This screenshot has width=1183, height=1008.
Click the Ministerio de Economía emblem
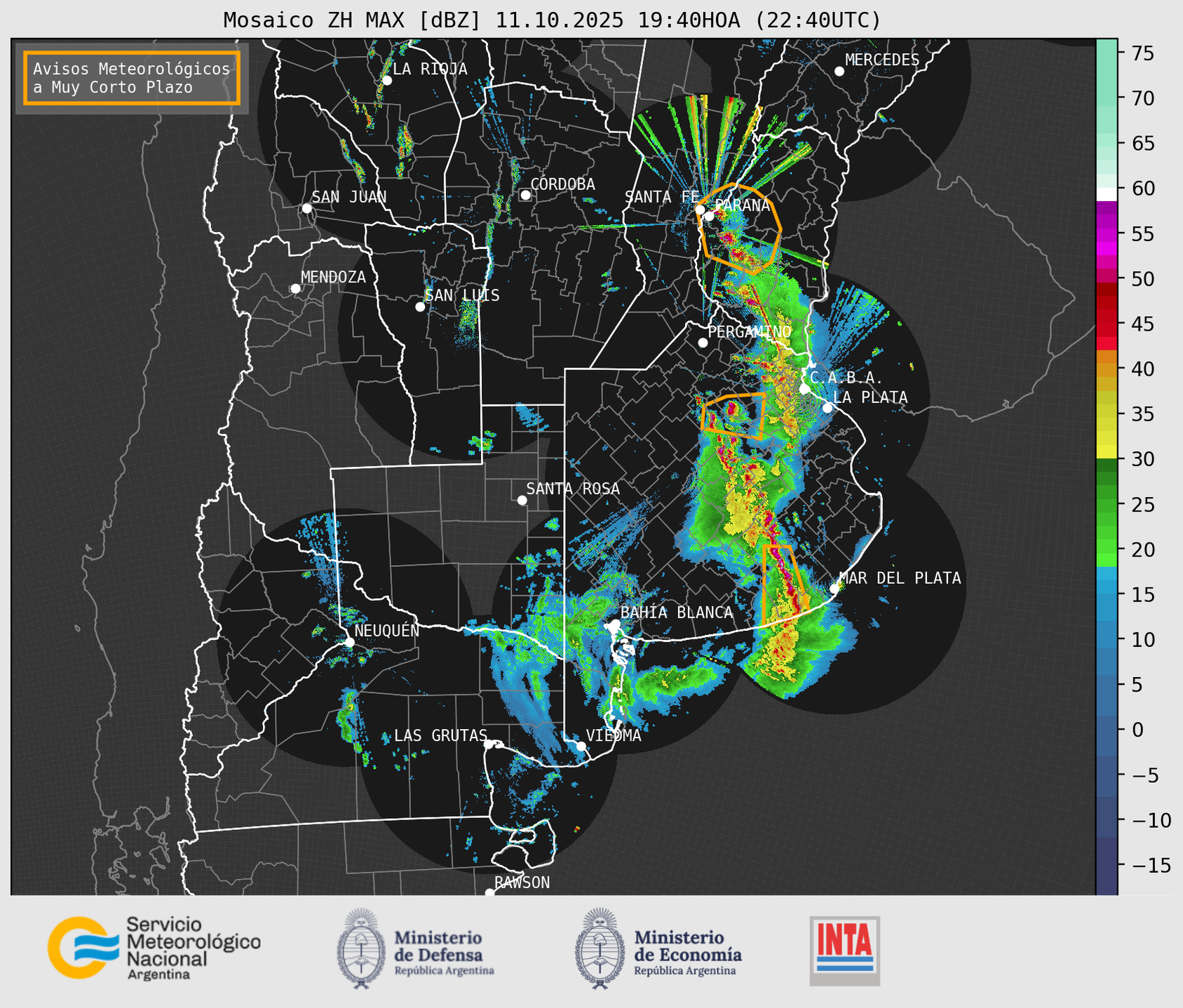click(x=600, y=948)
